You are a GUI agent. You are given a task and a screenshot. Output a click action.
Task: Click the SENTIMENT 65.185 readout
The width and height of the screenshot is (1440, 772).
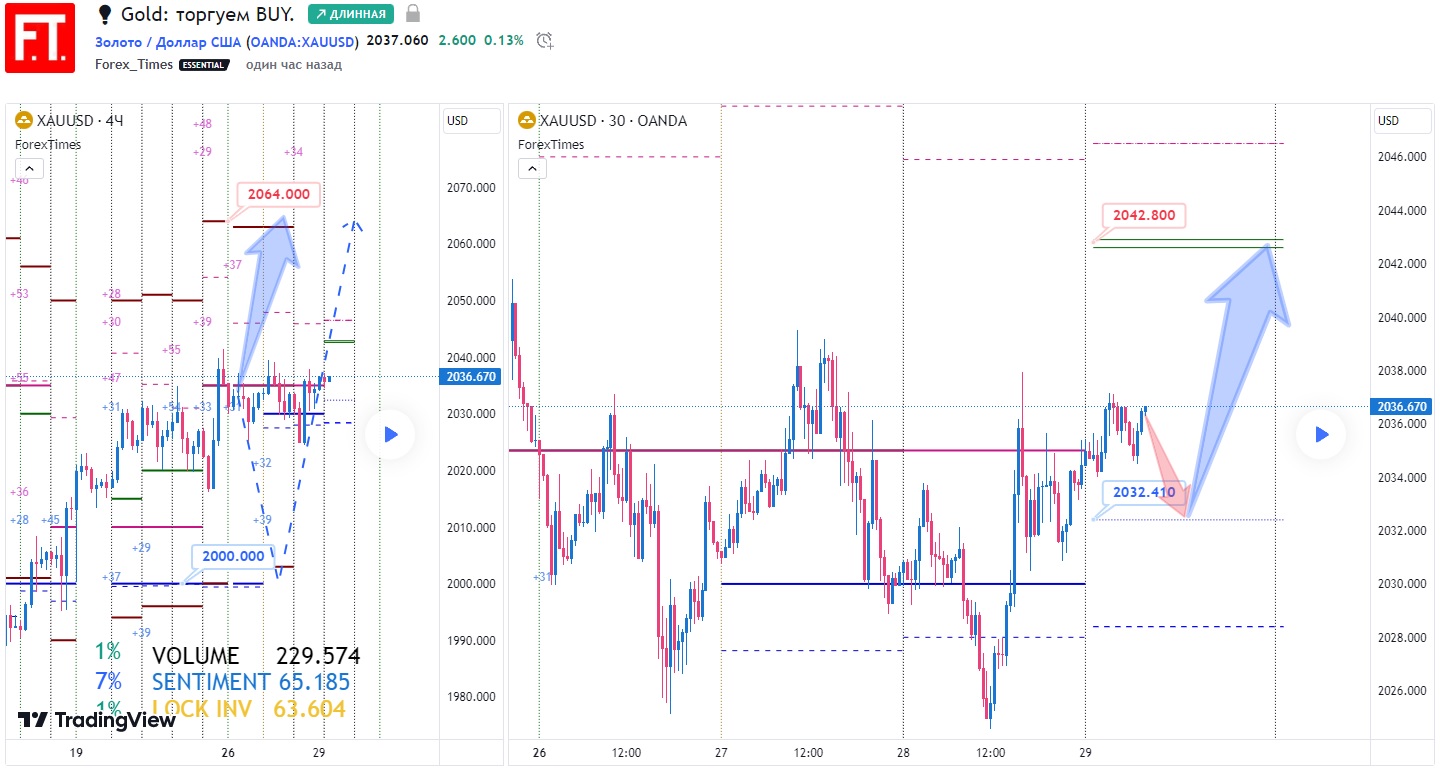point(251,682)
